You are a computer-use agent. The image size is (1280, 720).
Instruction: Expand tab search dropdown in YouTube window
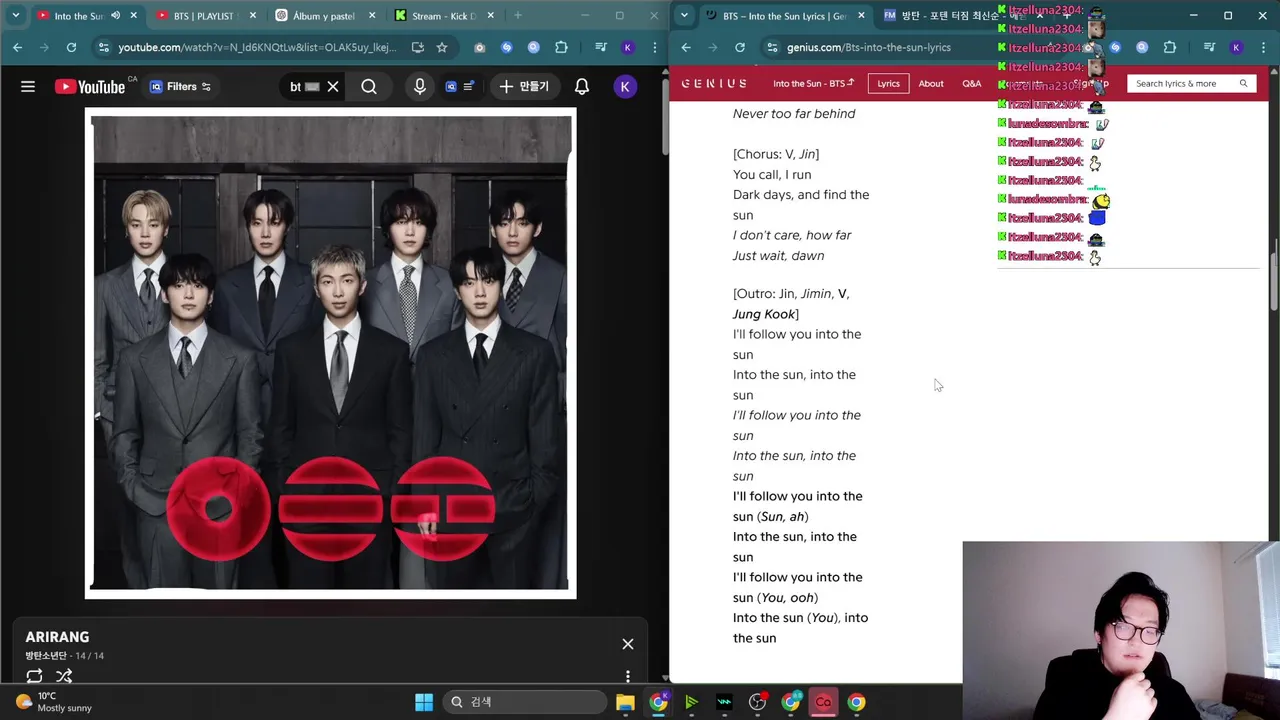(15, 15)
